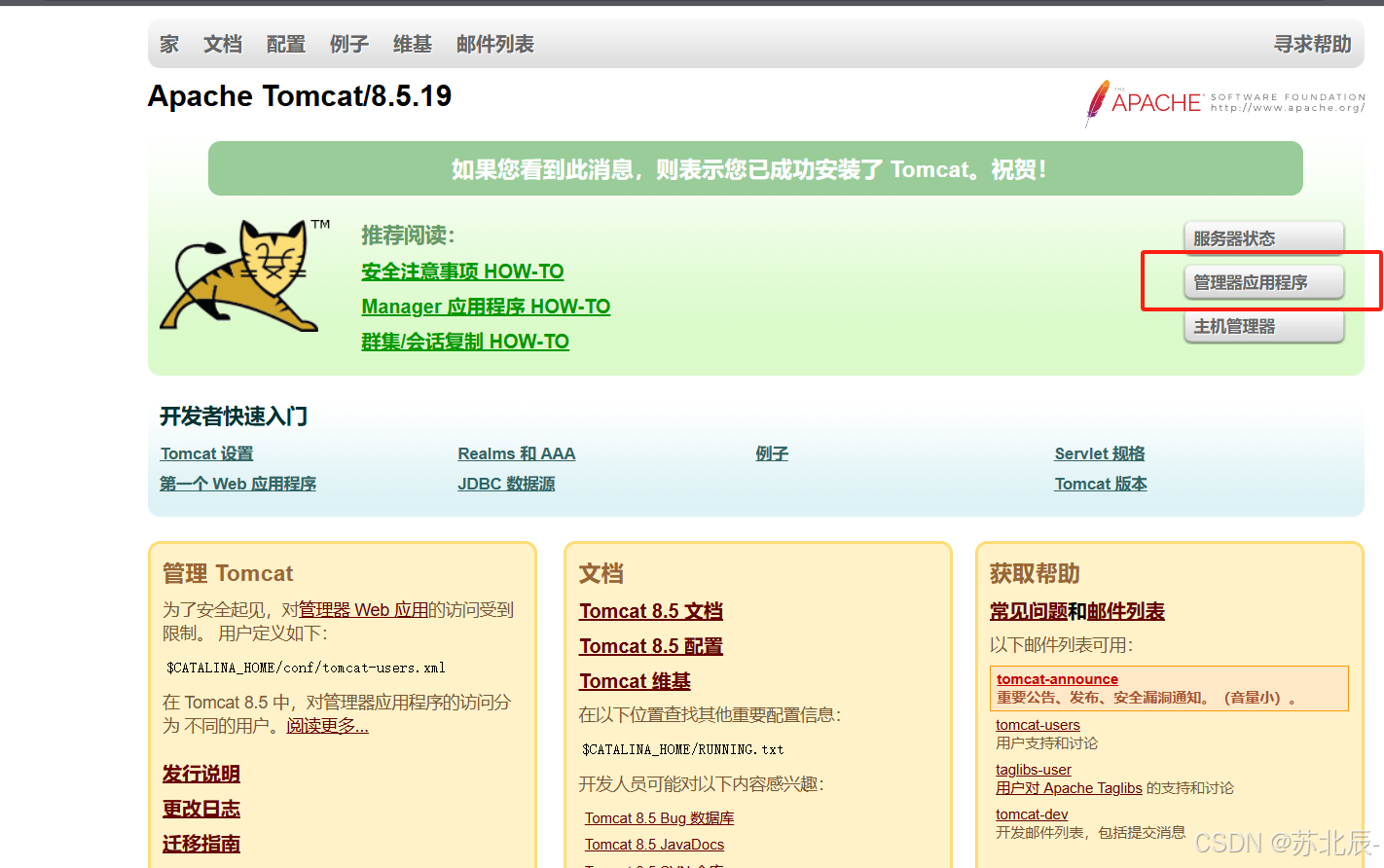The image size is (1384, 868).
Task: Open the tomcat-users mailing list link
Action: click(x=1038, y=725)
